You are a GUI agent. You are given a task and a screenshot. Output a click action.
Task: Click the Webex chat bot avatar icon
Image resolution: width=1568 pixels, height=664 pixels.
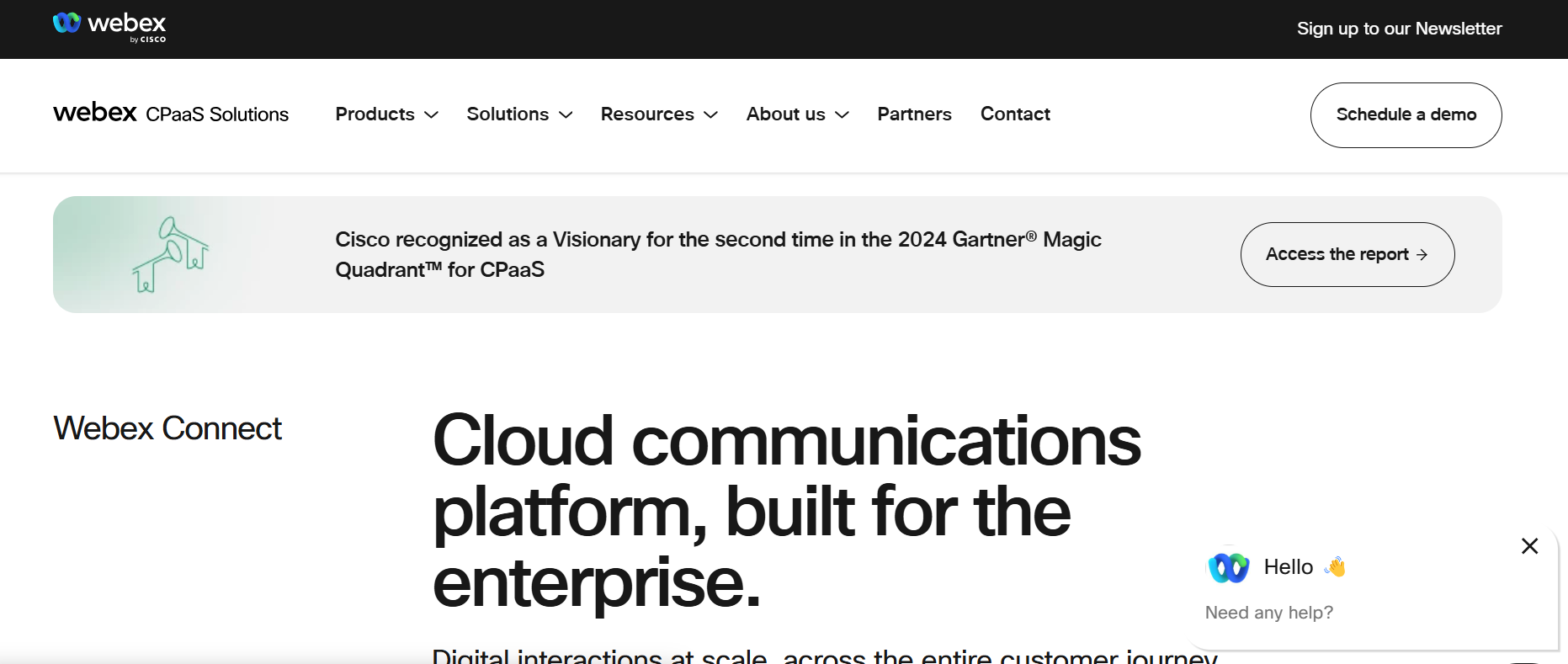point(1228,568)
